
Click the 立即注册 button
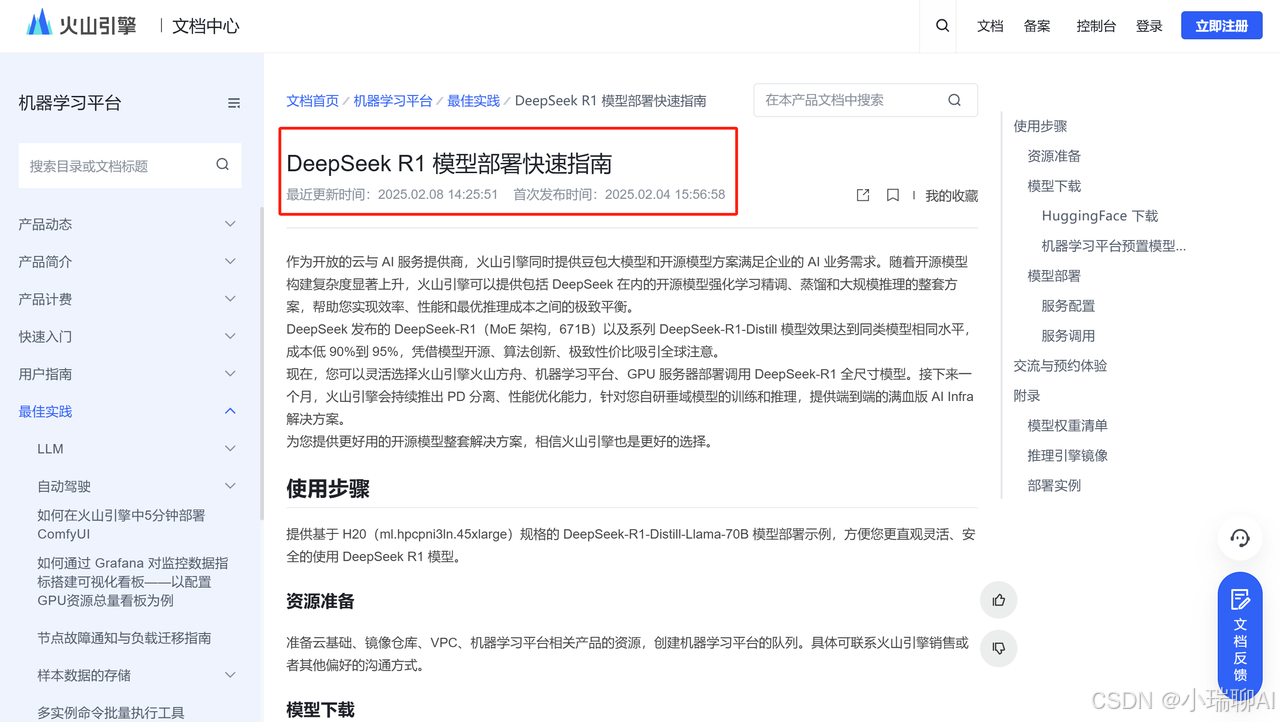pos(1221,26)
